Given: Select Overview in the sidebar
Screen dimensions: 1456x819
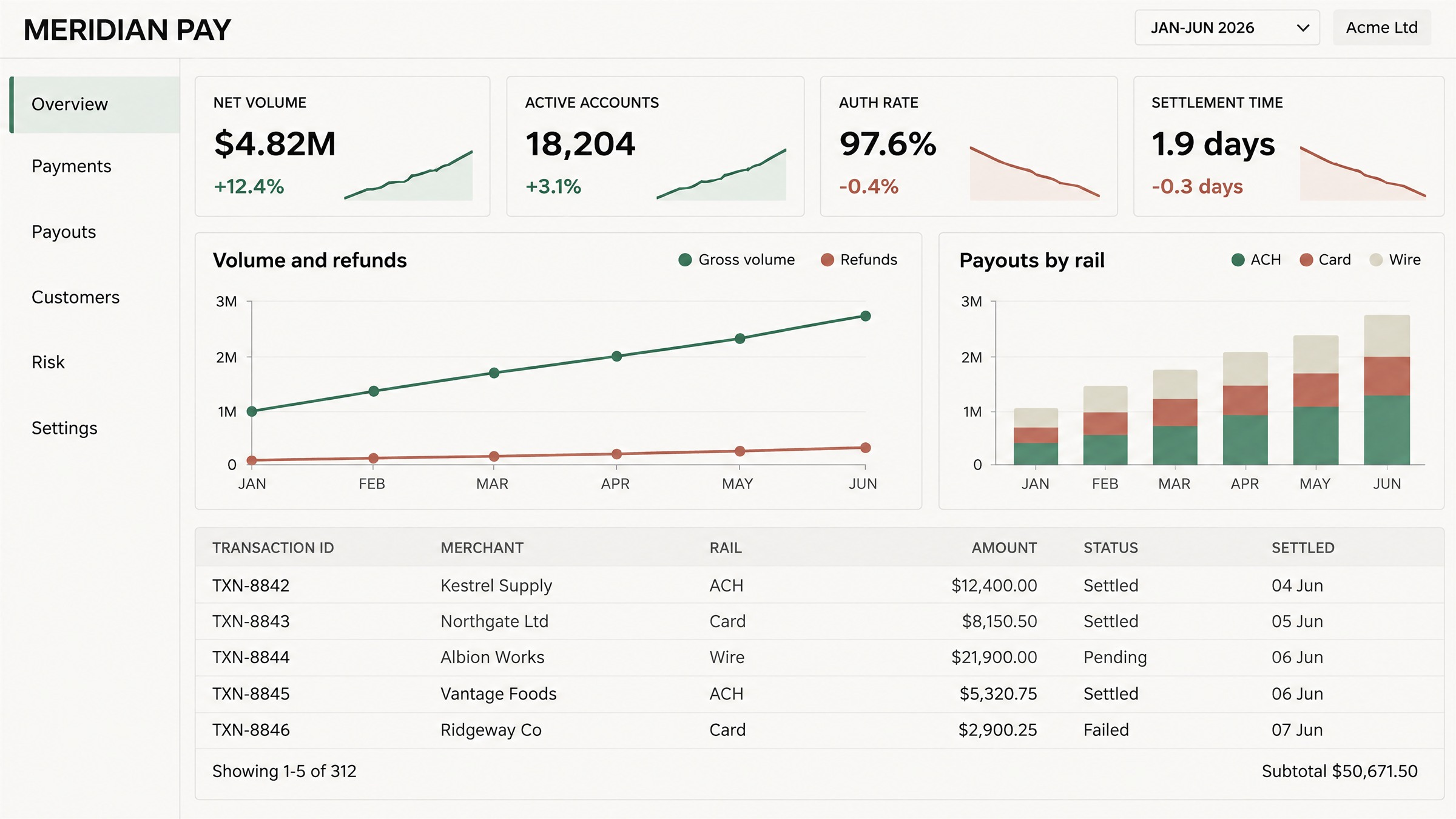Looking at the screenshot, I should (95, 104).
